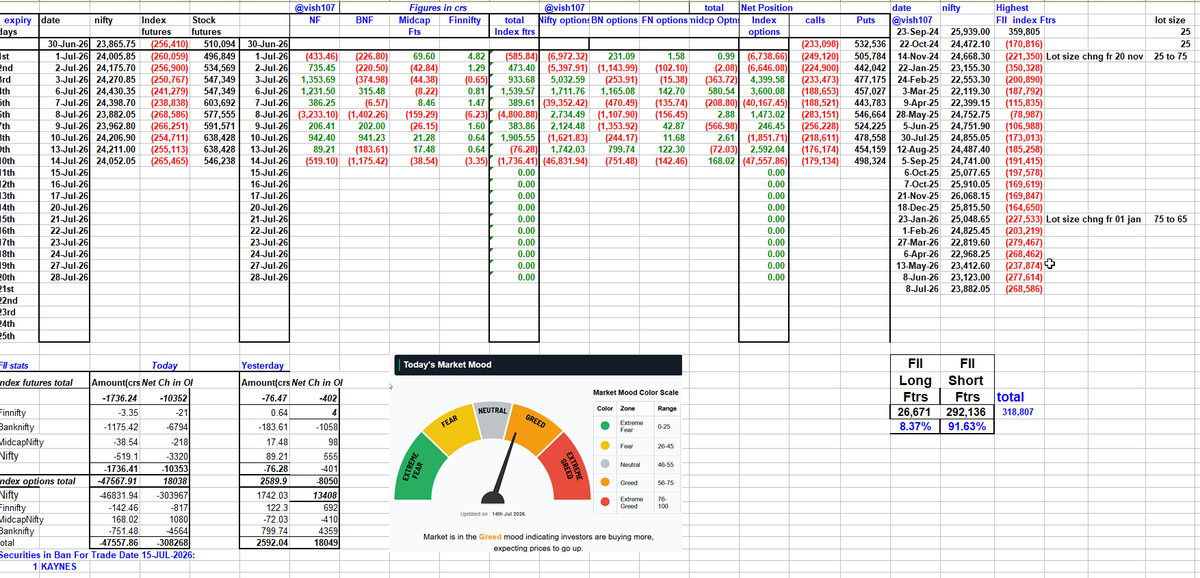This screenshot has height=578, width=1200.
Task: Select the 8.37% long percentage cell
Action: [x=915, y=426]
